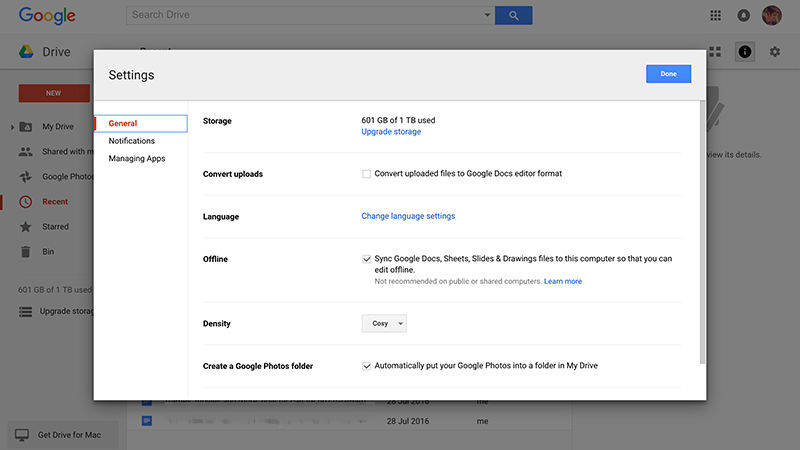Click the Done button
This screenshot has height=450, width=800.
tap(668, 74)
